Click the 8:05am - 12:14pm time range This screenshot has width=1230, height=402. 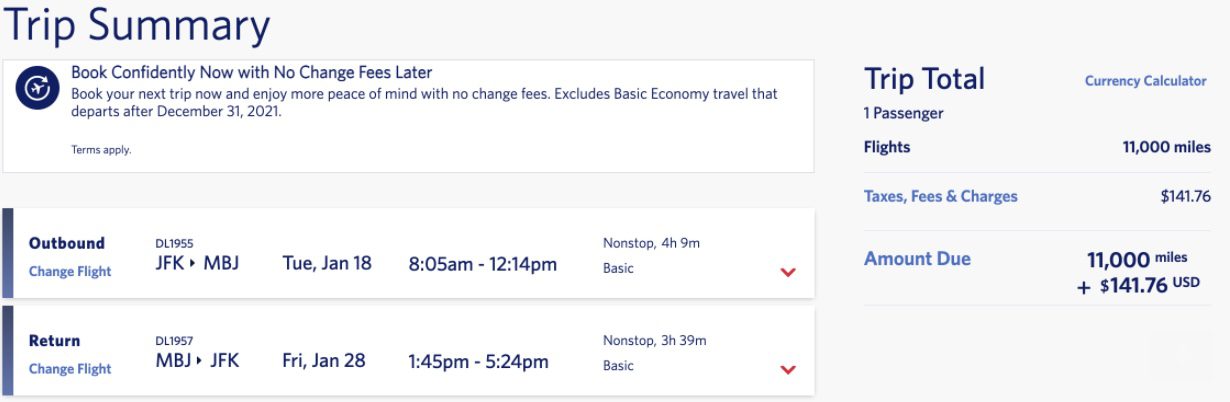coord(483,265)
